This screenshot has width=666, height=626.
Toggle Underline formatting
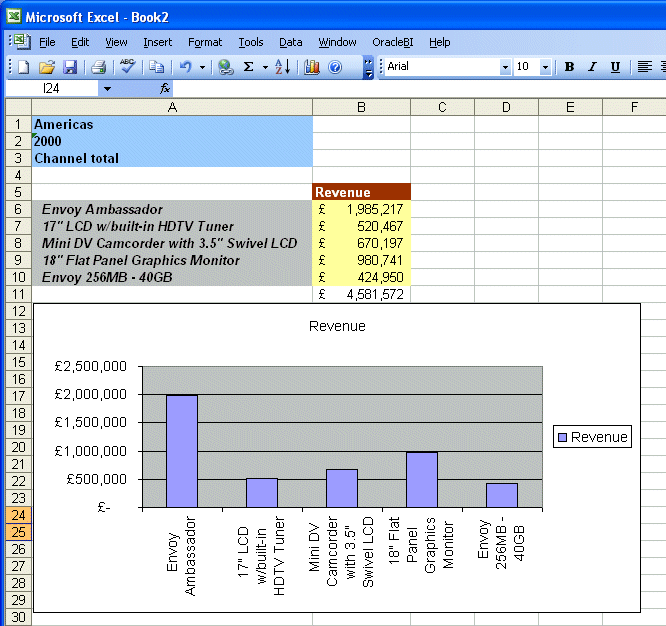[615, 67]
